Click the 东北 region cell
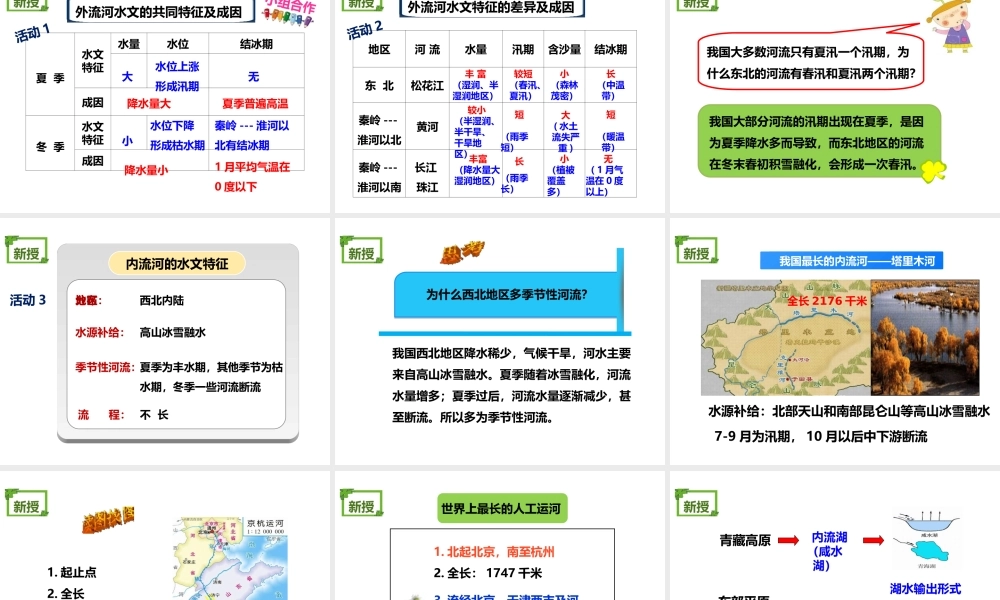Viewport: 1000px width, 600px height. coord(379,85)
